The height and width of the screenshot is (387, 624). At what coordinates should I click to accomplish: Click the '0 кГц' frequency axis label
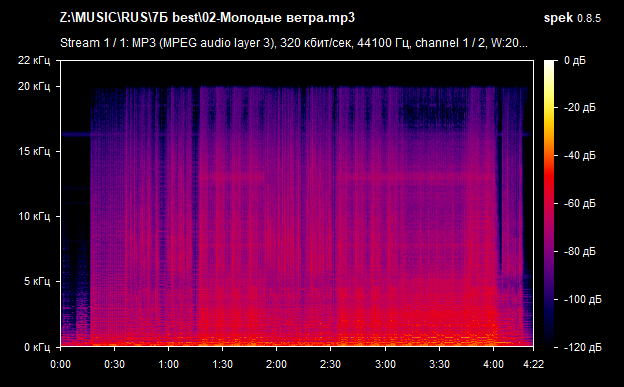pos(37,347)
